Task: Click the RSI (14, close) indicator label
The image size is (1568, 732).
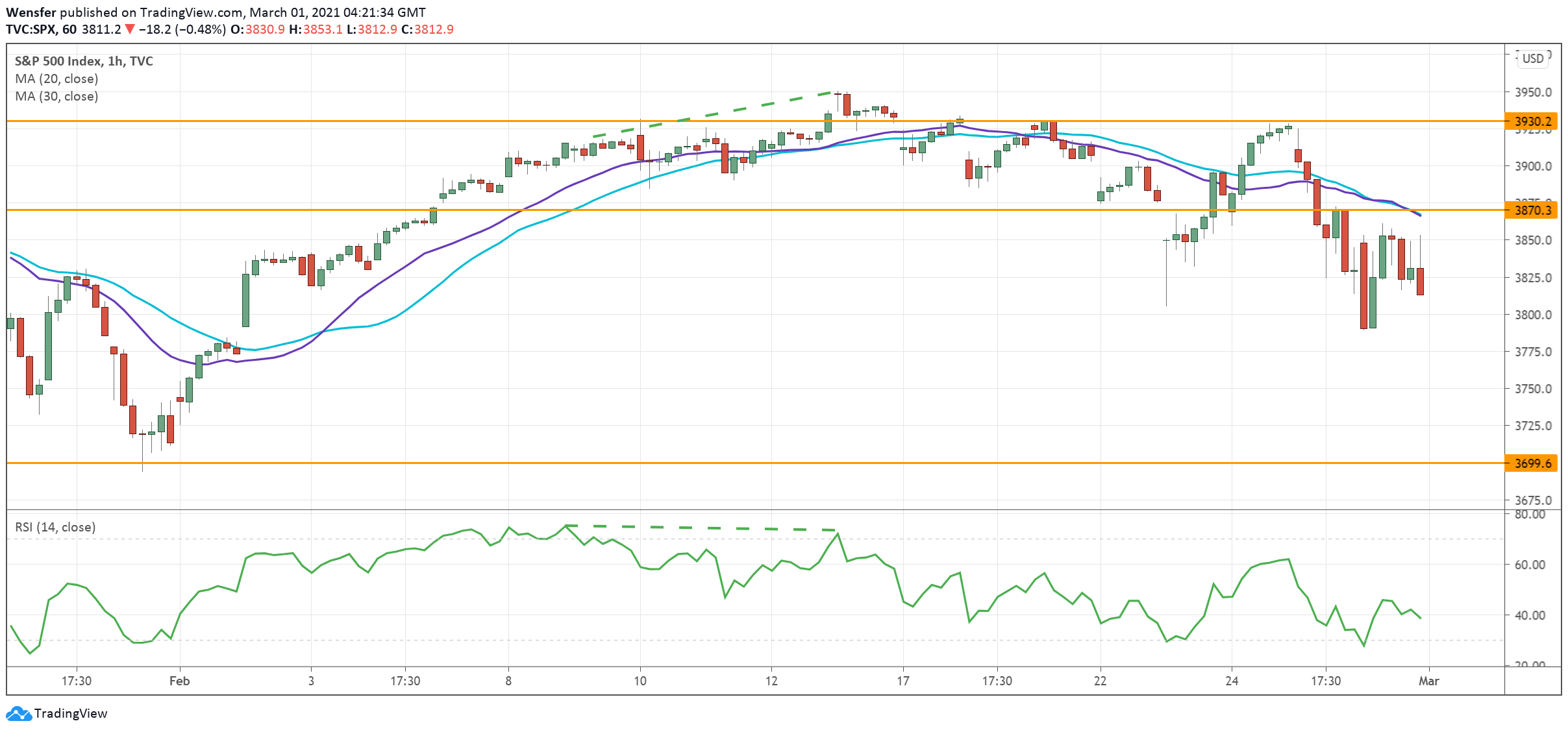Action: point(55,527)
